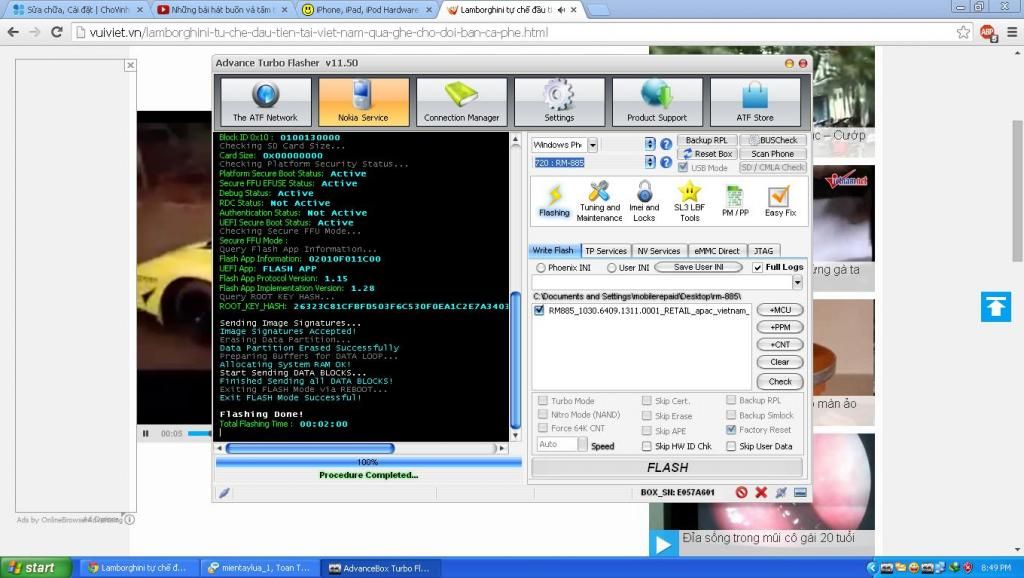Image resolution: width=1024 pixels, height=578 pixels.
Task: Click the red X icon in status bar
Action: click(x=761, y=492)
